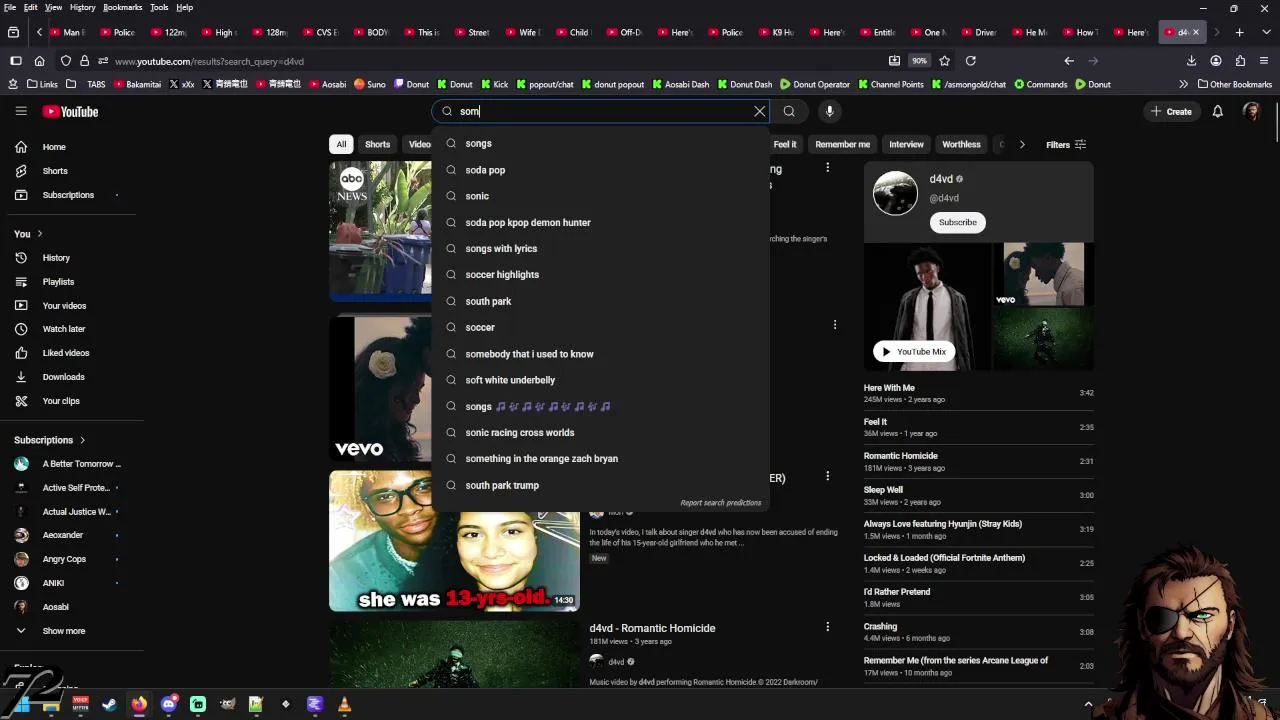Open 'she was 13-yrs-old' video thumbnail
The image size is (1280, 720).
click(x=454, y=541)
